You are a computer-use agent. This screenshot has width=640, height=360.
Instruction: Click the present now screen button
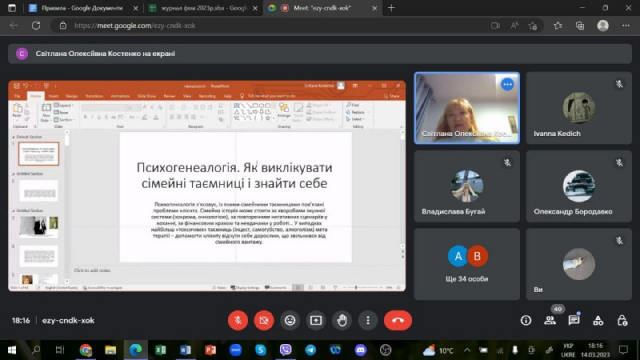pyautogui.click(x=316, y=320)
